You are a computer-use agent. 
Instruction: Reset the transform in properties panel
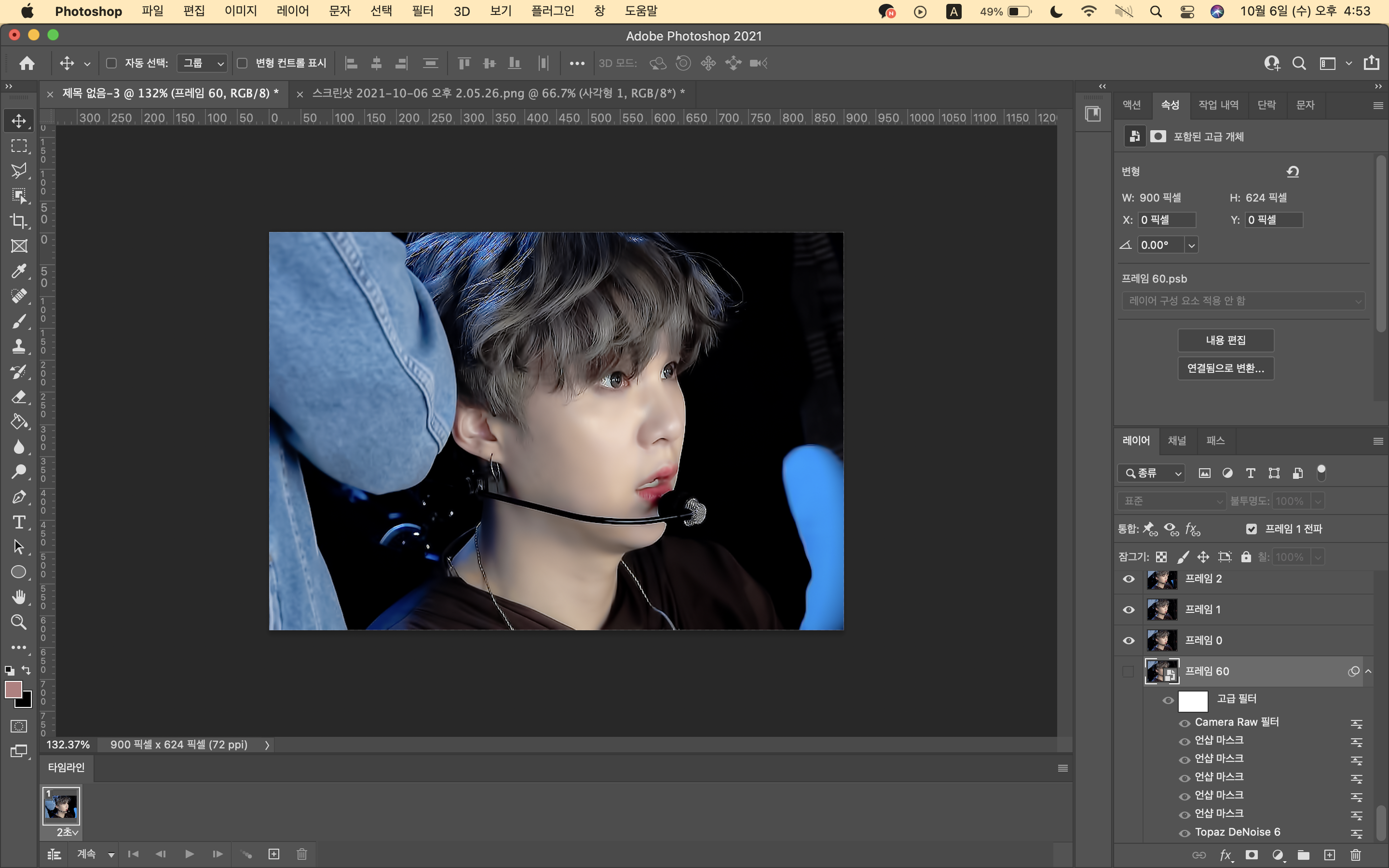click(1293, 171)
